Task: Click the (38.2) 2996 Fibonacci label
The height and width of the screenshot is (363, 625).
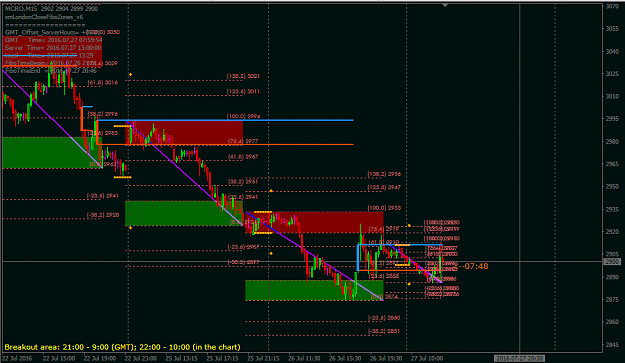Action: tap(103, 114)
